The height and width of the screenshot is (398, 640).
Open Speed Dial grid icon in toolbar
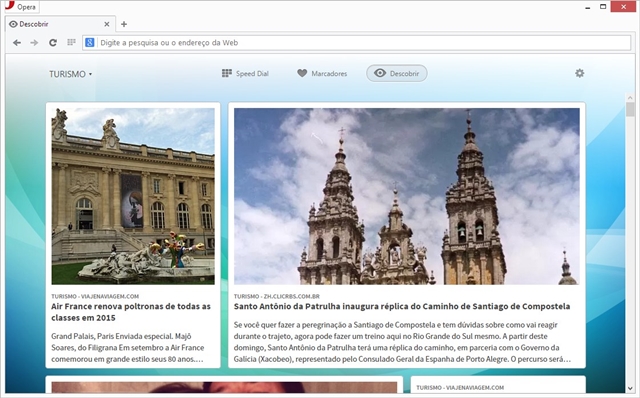(71, 42)
